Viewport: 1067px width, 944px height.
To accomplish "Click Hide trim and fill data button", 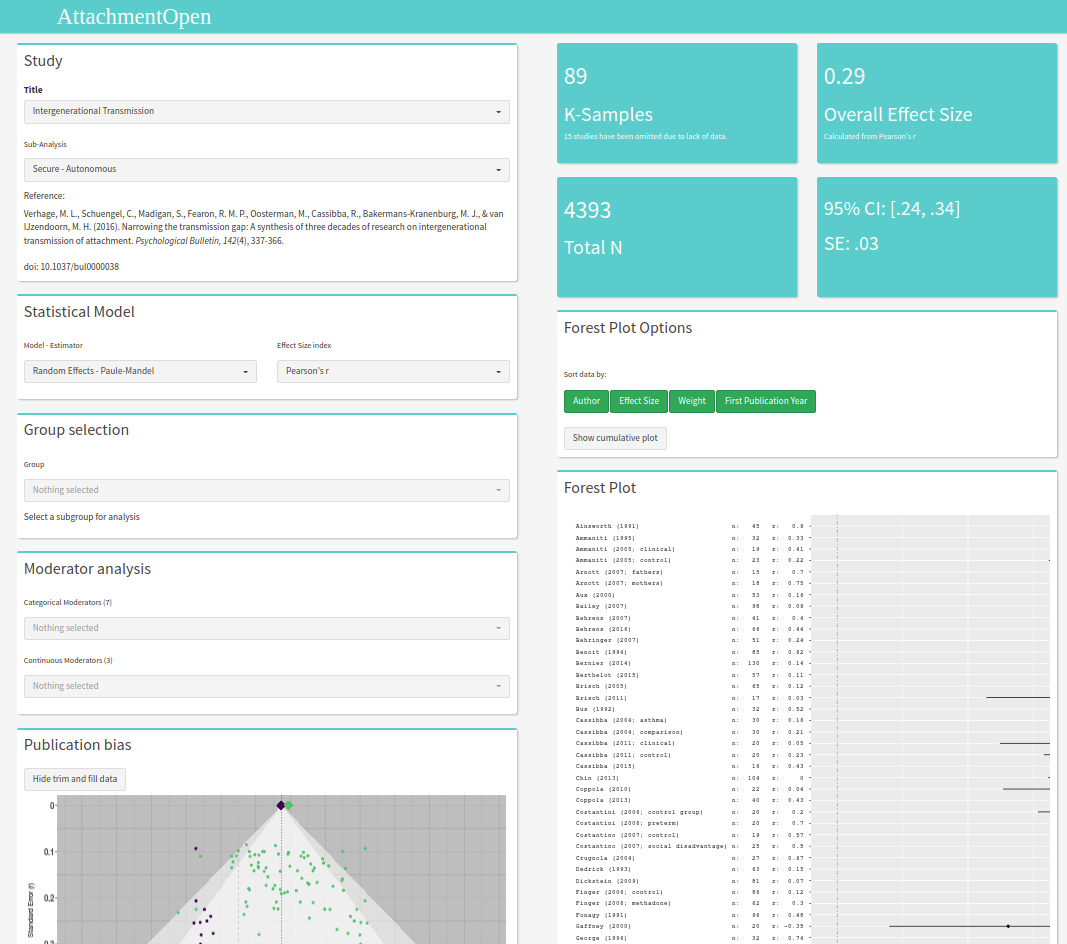I will pos(75,779).
